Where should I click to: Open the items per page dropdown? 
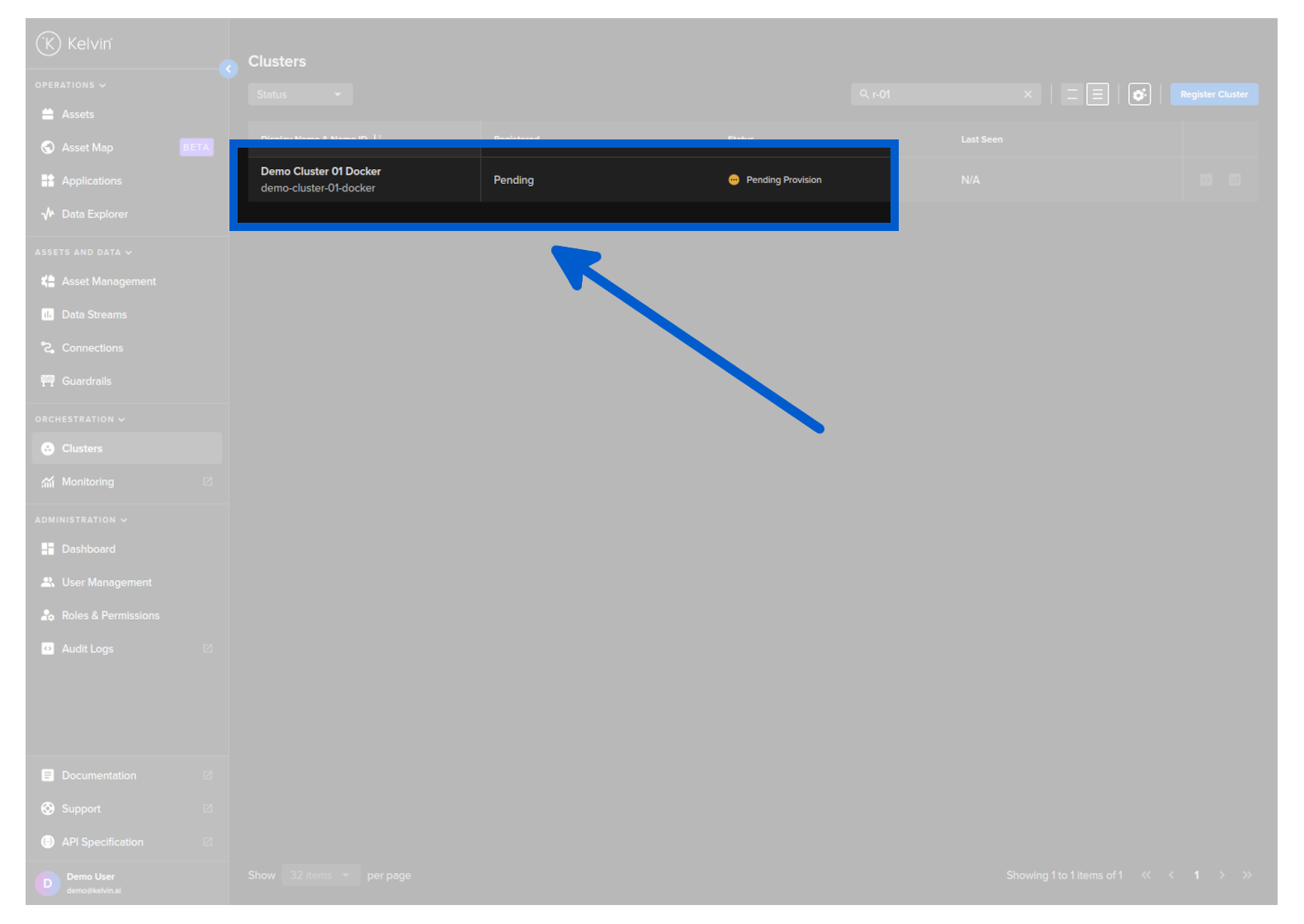tap(320, 875)
